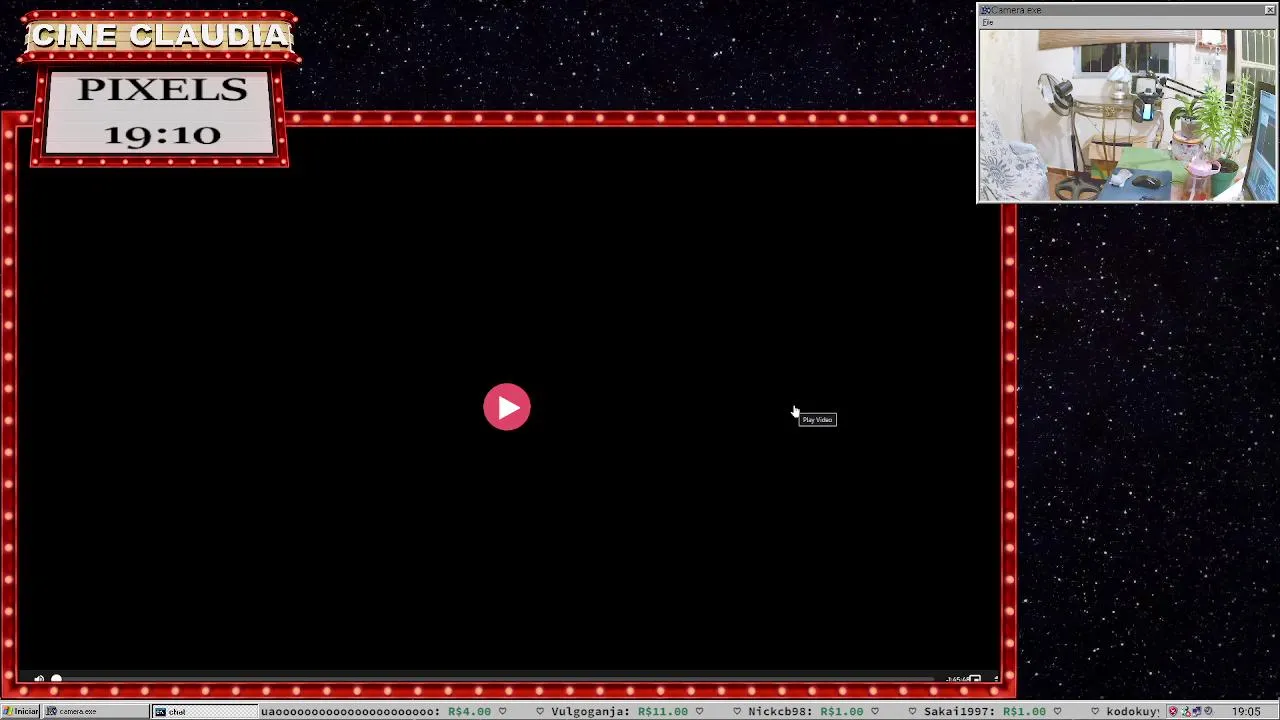The height and width of the screenshot is (720, 1280).
Task: Click the R$4.00 donation amount
Action: (469, 711)
